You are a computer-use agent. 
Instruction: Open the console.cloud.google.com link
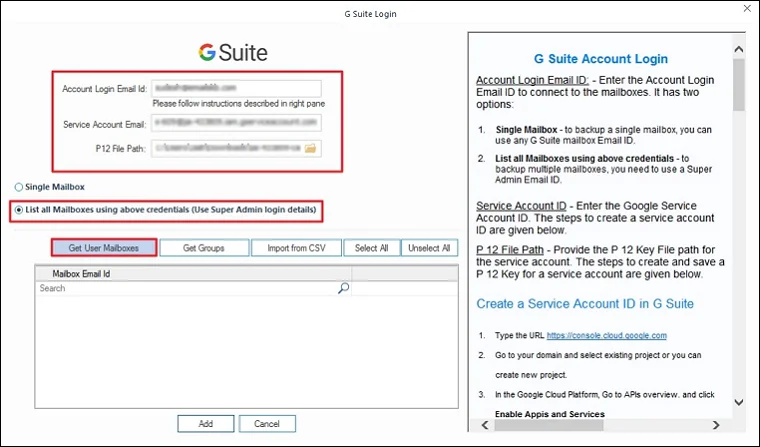(x=608, y=335)
